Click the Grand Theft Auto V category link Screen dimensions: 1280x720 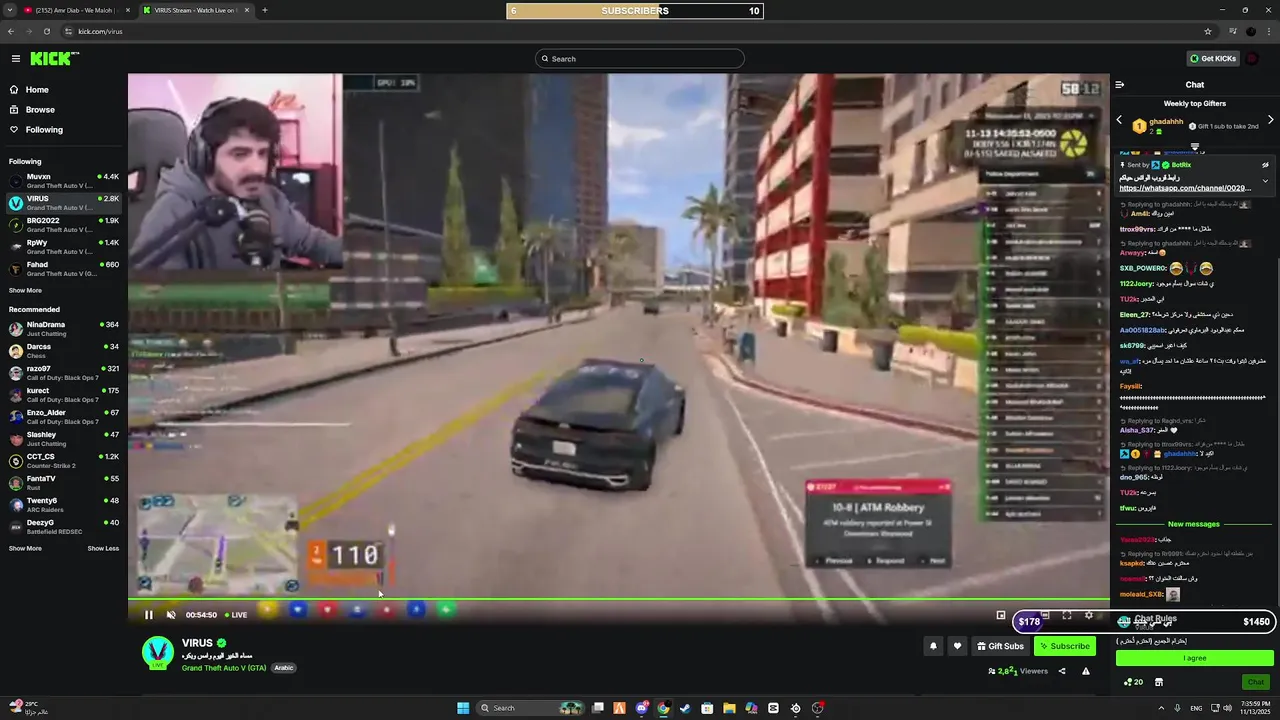[x=224, y=668]
